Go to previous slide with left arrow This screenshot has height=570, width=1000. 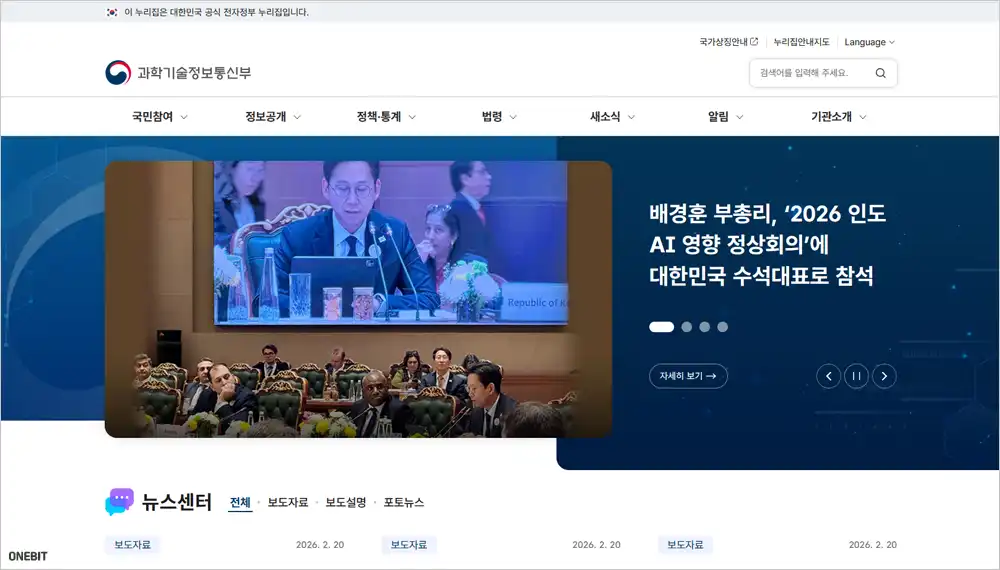click(828, 376)
